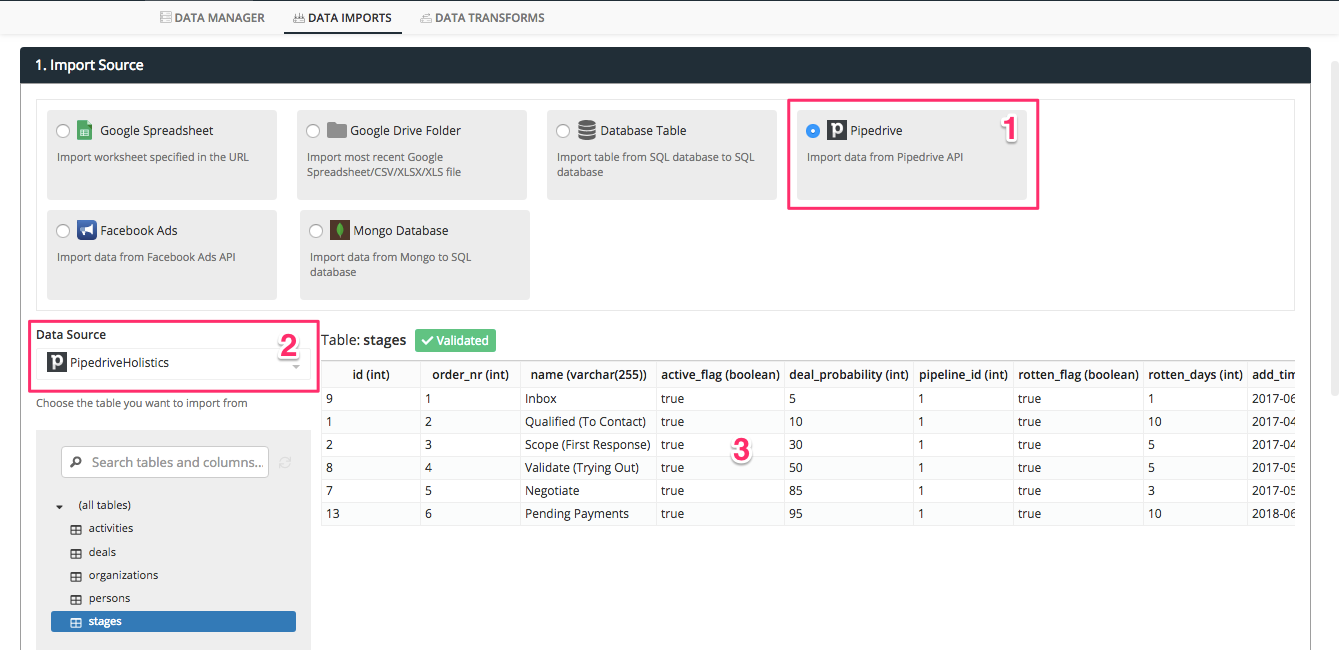Click the table icon next to stages
The image size is (1339, 650).
coord(76,622)
